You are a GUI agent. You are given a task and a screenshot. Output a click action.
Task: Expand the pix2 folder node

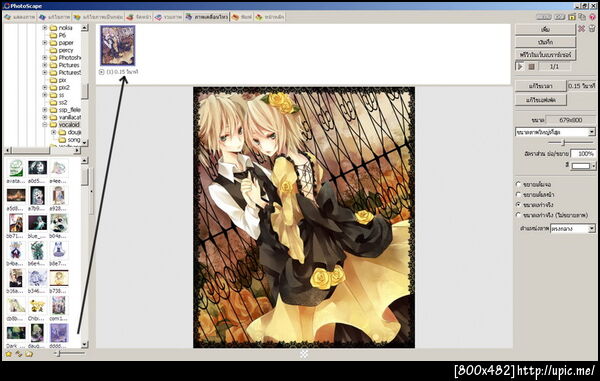coord(45,87)
